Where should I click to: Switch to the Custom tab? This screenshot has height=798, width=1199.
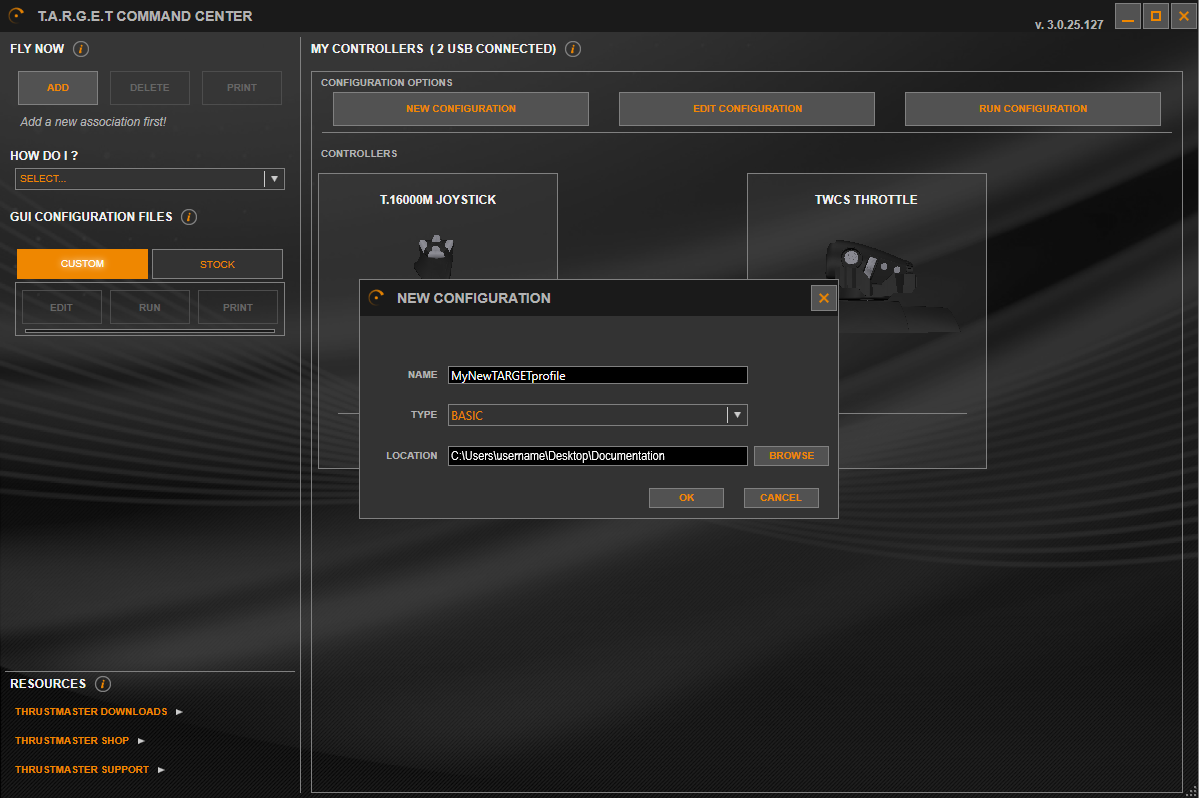point(83,264)
